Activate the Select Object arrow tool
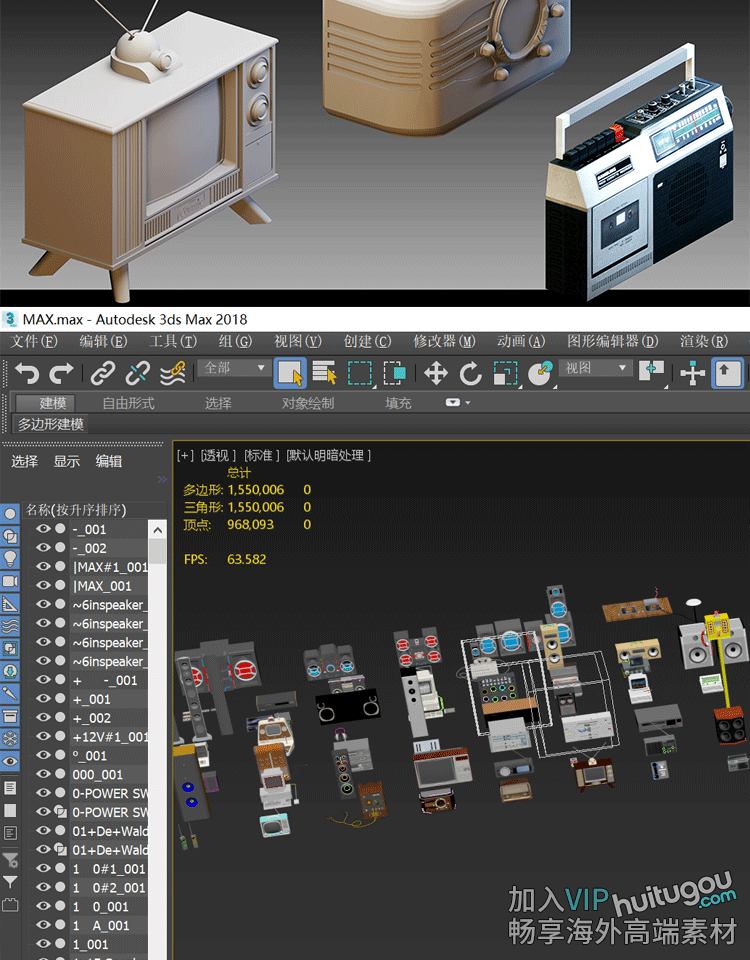This screenshot has width=750, height=960. tap(290, 374)
